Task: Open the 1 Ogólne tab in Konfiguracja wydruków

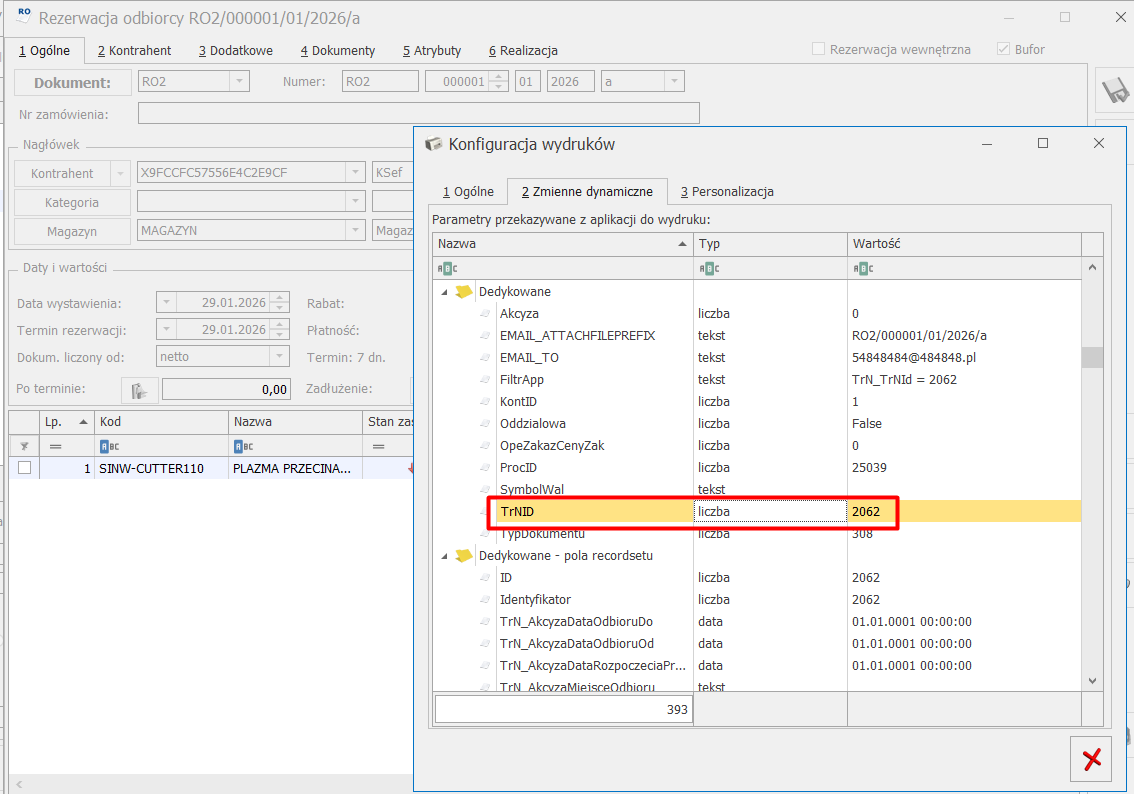Action: [468, 191]
